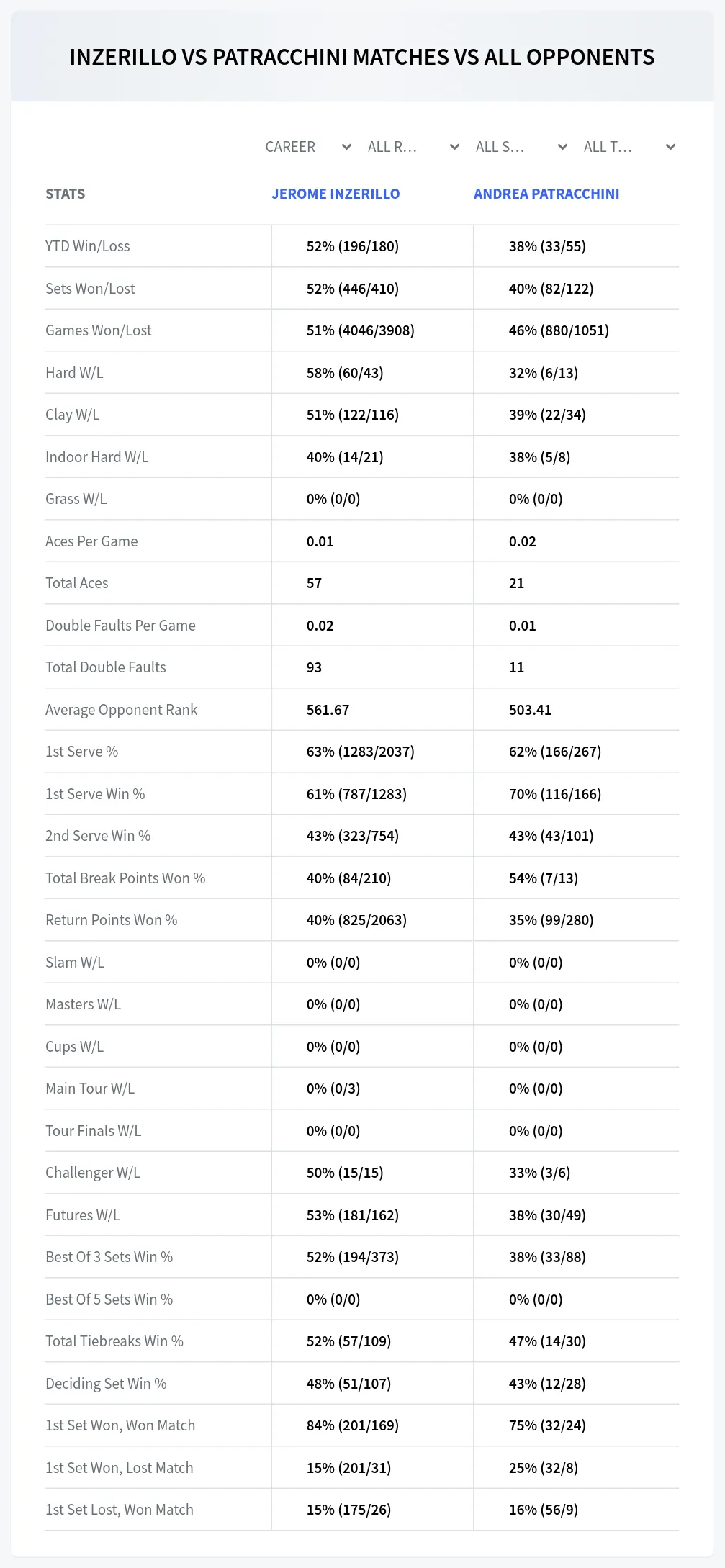Image resolution: width=725 pixels, height=1568 pixels.
Task: Select the YTD Win/Loss row label
Action: [88, 246]
